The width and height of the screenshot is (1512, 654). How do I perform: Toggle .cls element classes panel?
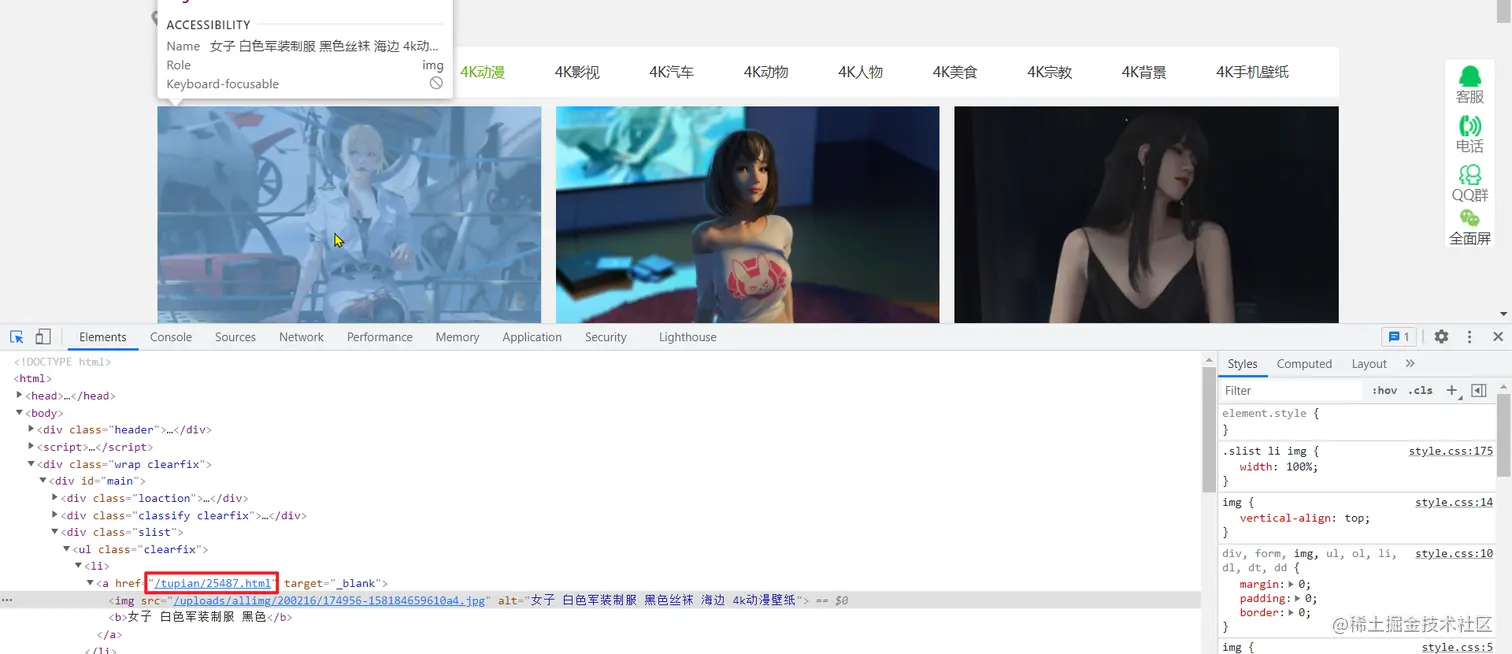click(1421, 391)
